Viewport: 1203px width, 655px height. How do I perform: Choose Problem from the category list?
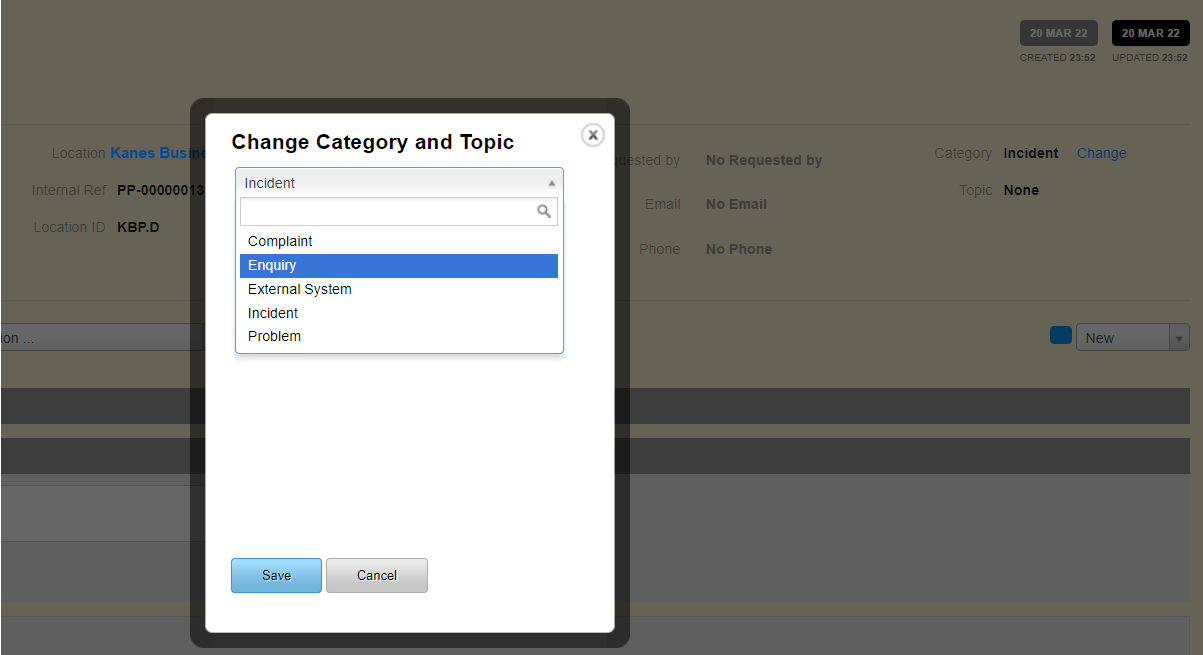point(274,336)
